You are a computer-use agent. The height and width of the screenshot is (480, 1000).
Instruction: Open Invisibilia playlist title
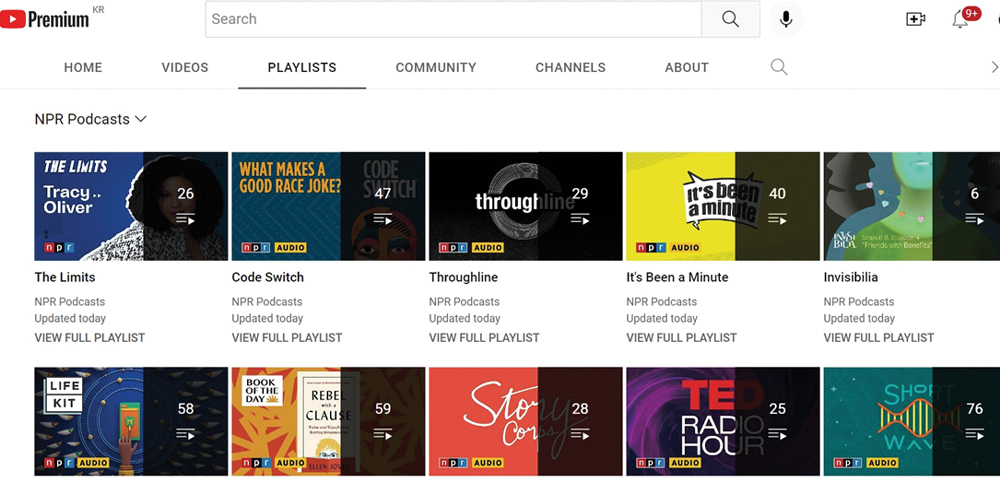point(851,277)
